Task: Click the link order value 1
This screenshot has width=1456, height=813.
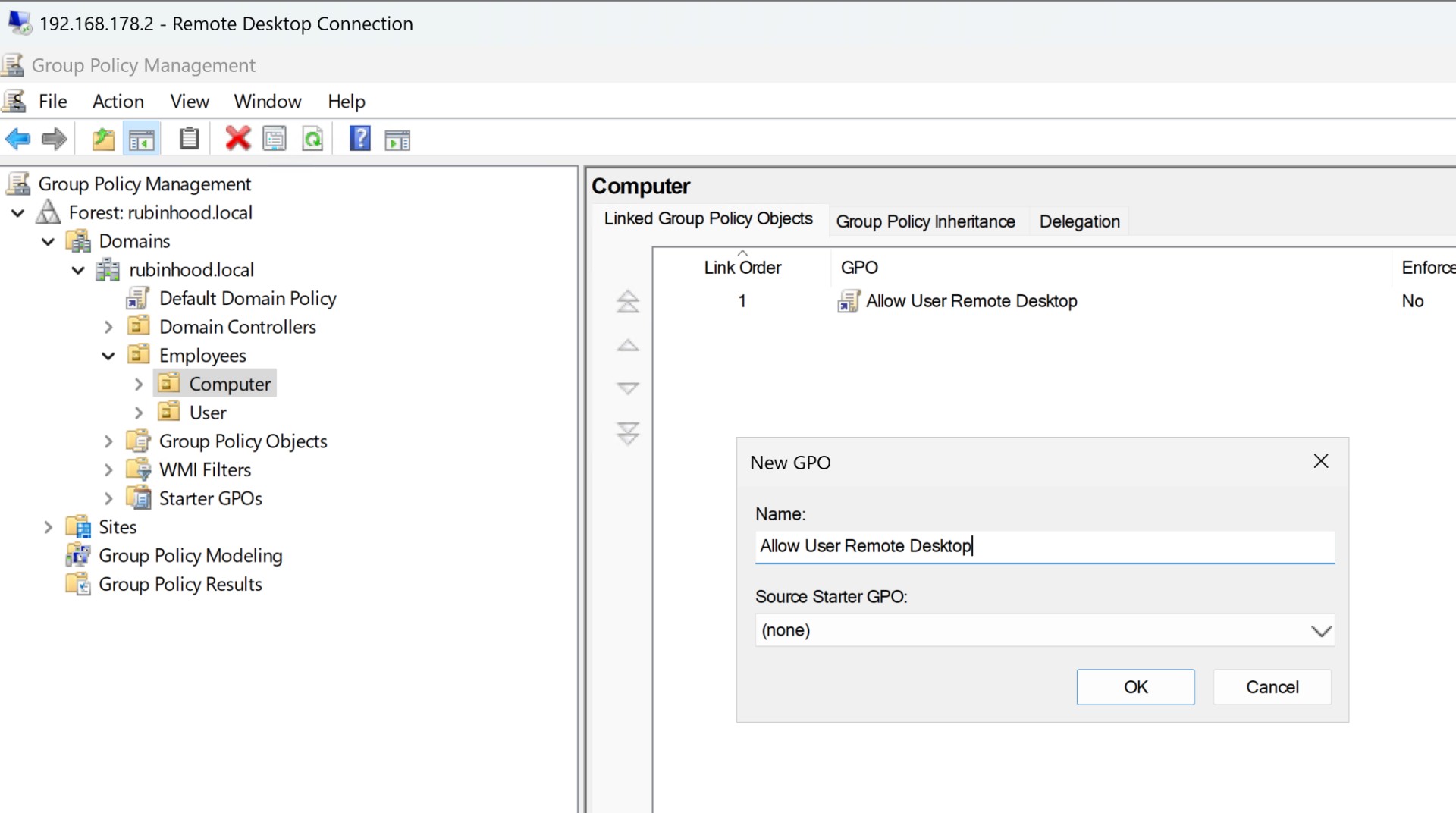Action: point(742,301)
